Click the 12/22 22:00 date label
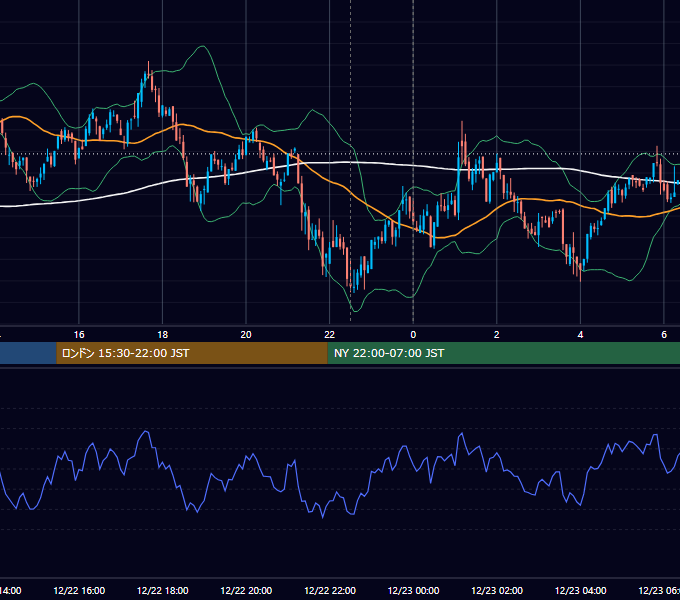Screen dimensions: 680x600 point(330,590)
